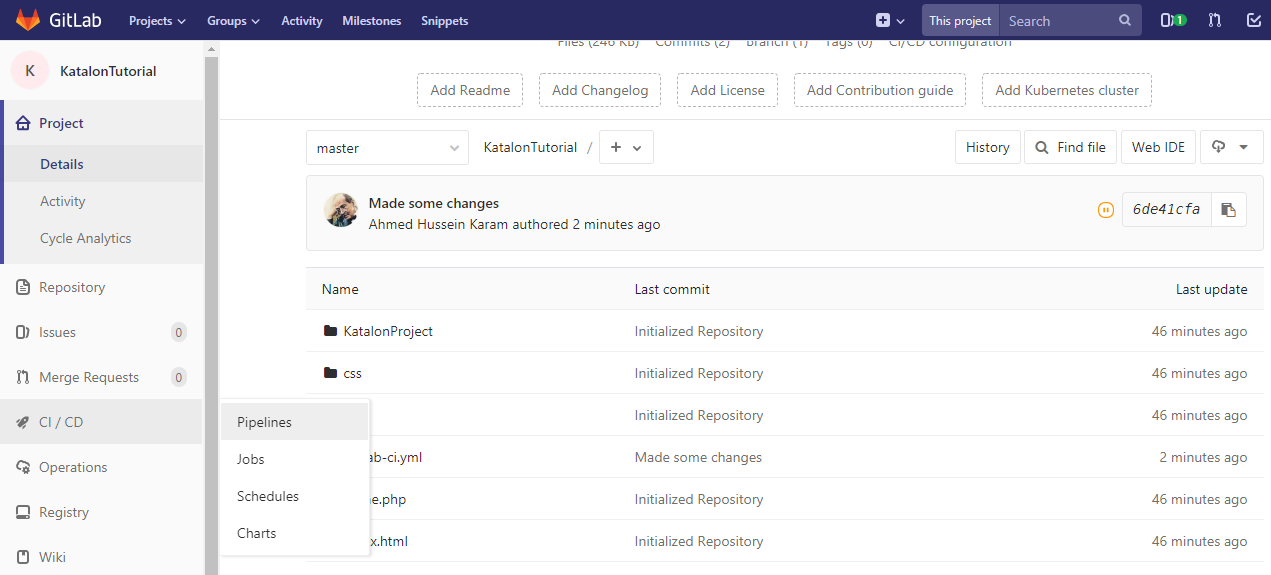Select Pipelines from CI/CD submenu
Image resolution: width=1271 pixels, height=575 pixels.
(265, 422)
